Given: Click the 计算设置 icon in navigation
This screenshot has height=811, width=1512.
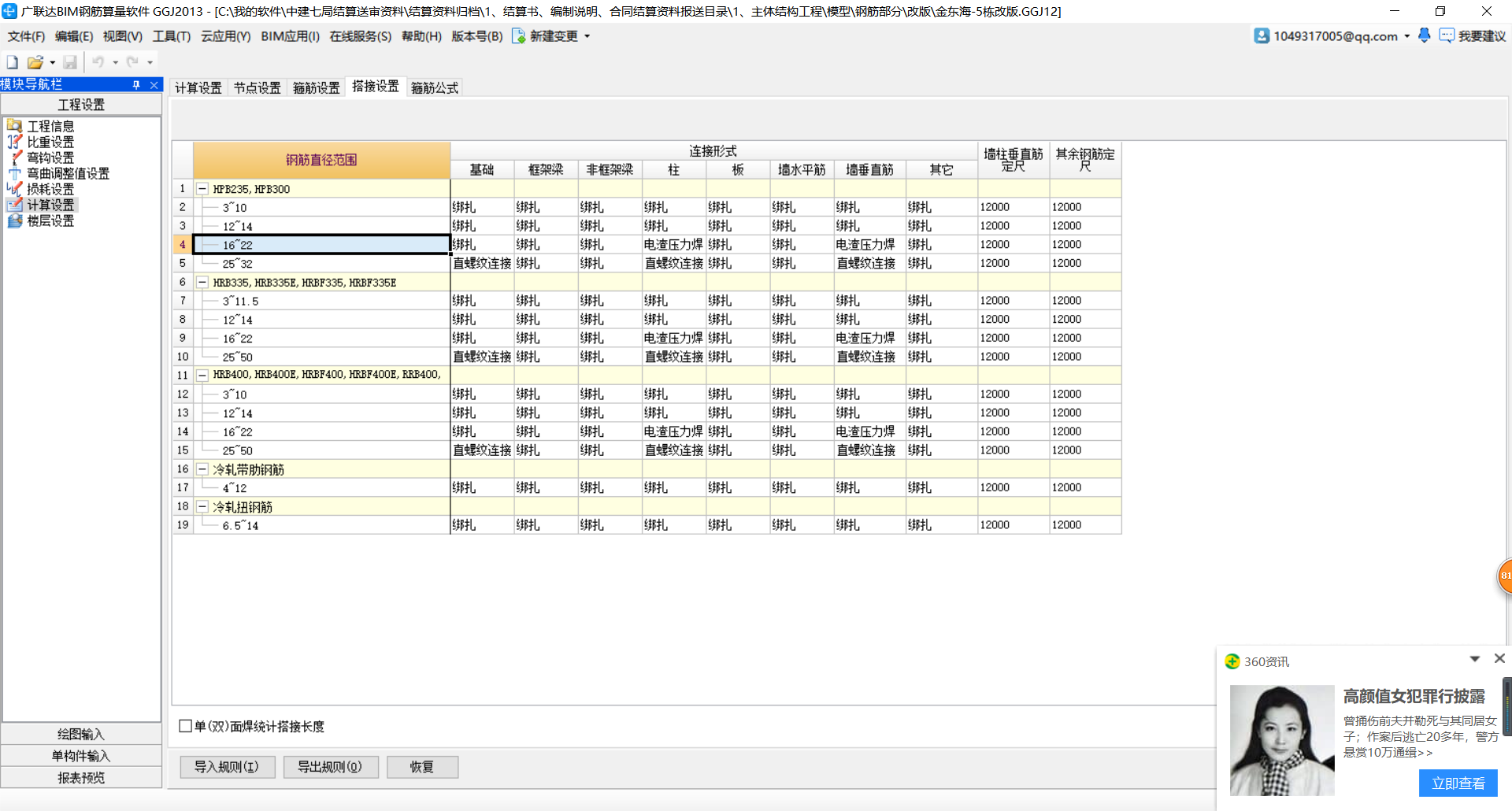Looking at the screenshot, I should [x=14, y=205].
